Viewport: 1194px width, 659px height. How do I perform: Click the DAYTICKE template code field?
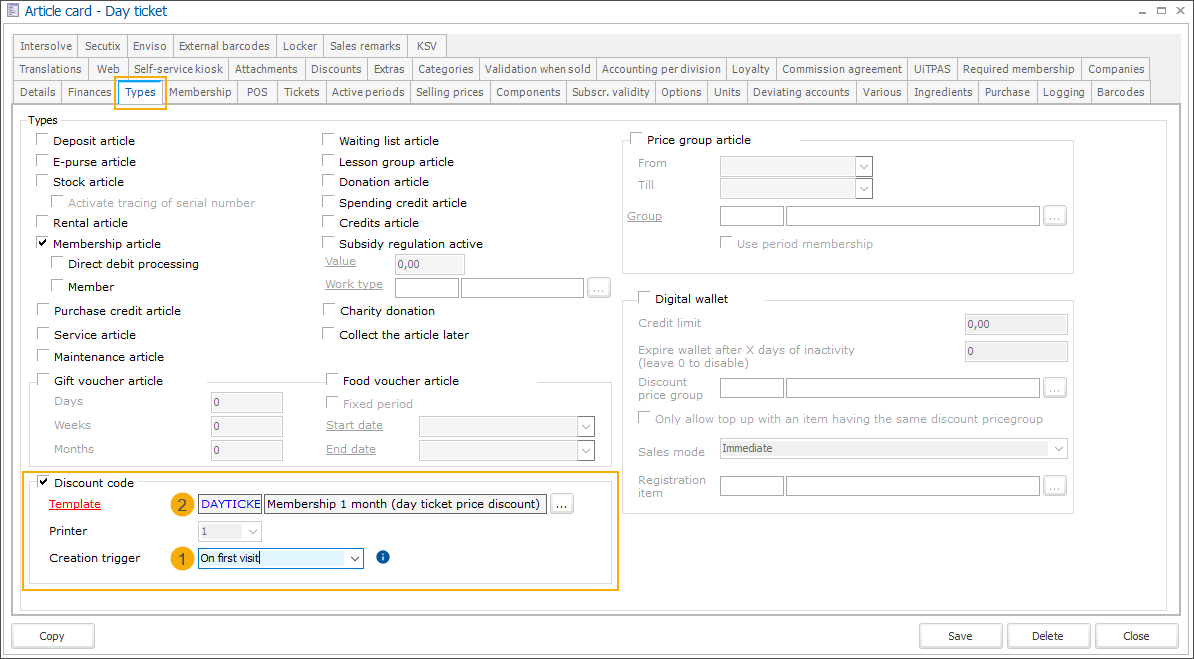(230, 504)
